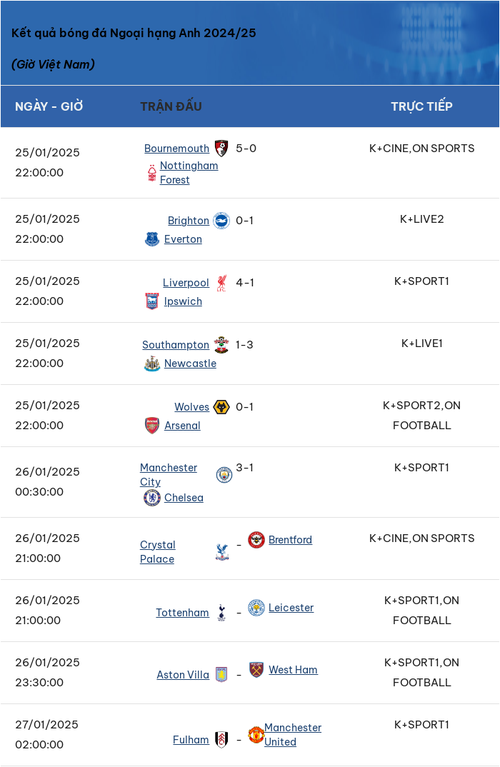
Task: Open the Tottenham team link
Action: coord(182,612)
